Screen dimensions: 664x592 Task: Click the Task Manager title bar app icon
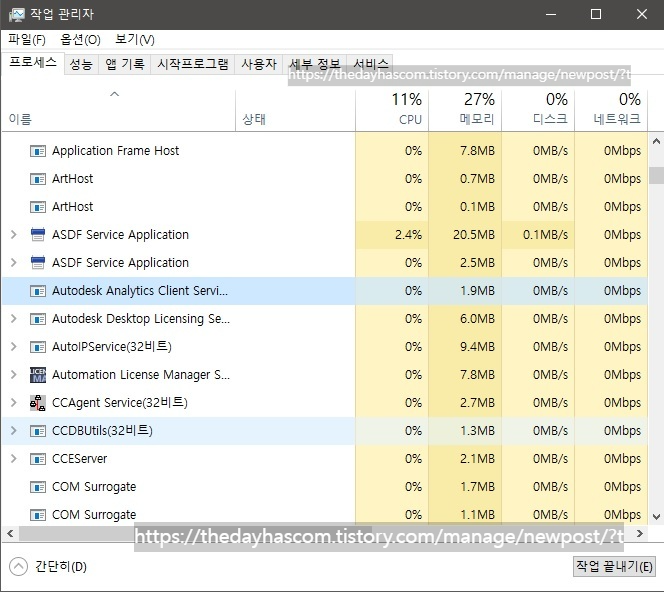coord(17,14)
